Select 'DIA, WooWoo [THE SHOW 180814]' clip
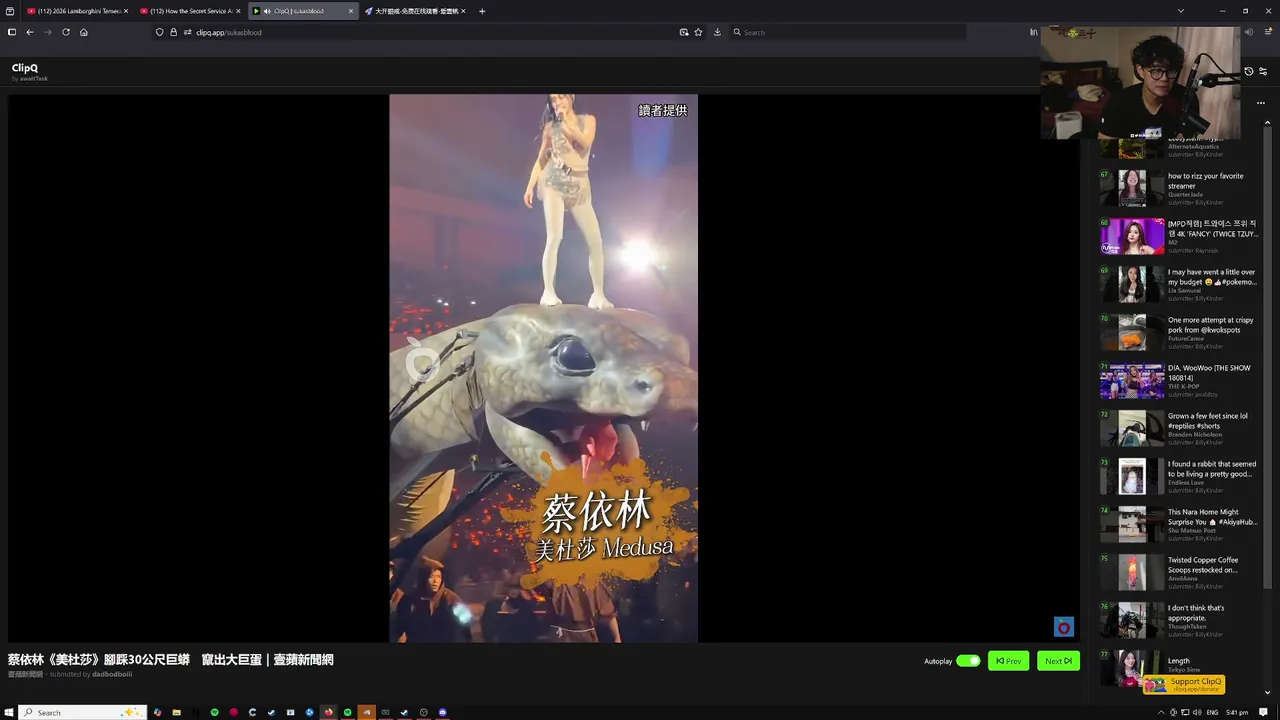 [1180, 380]
